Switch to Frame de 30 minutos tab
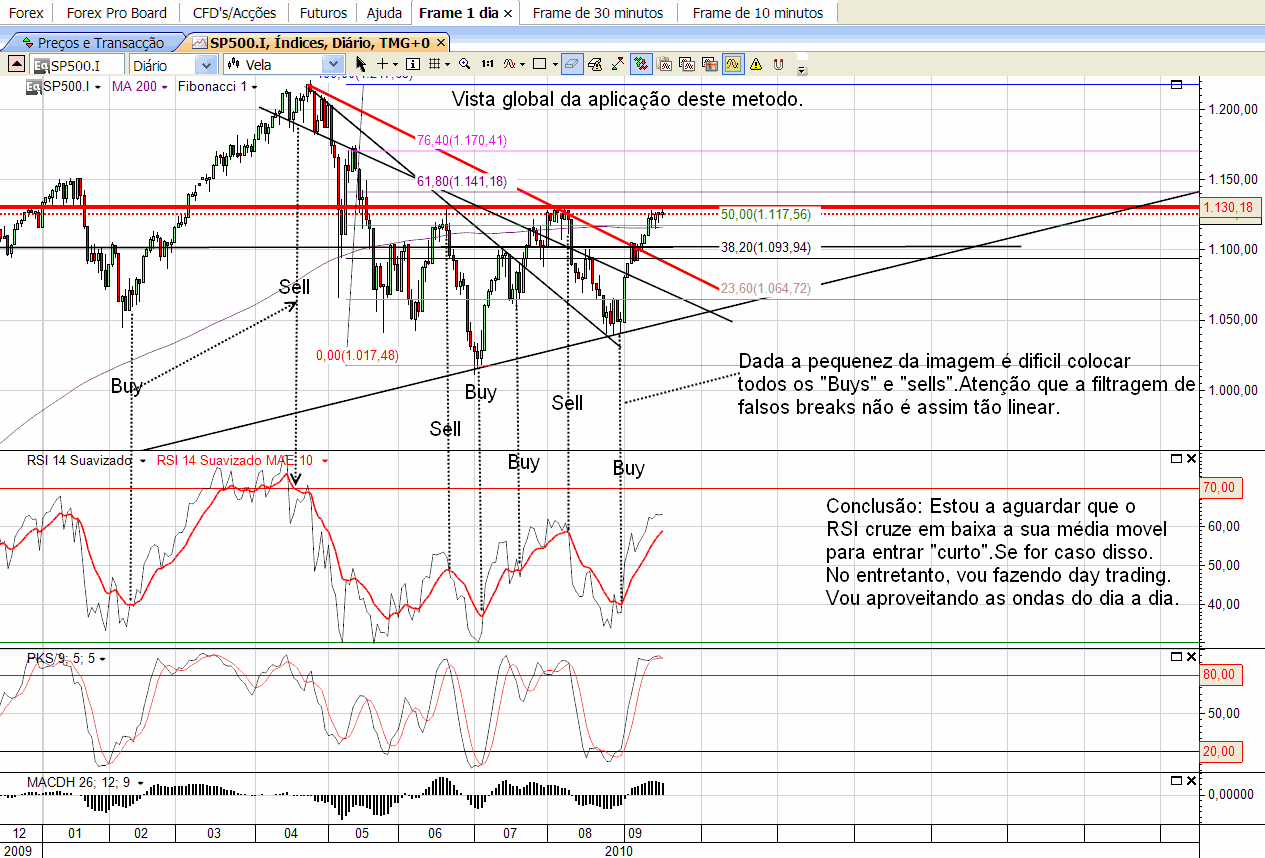 598,12
